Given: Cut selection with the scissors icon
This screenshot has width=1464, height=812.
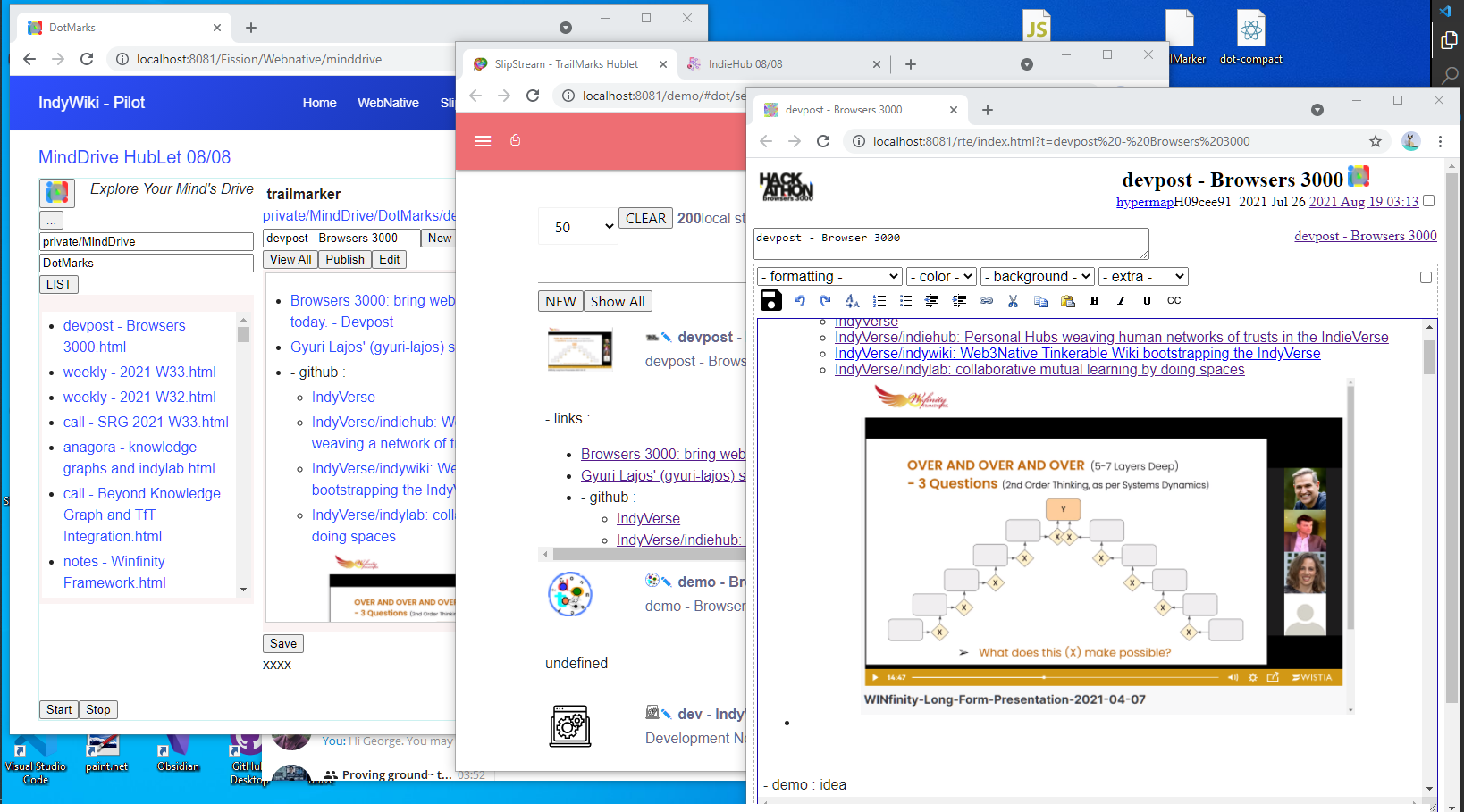Looking at the screenshot, I should (x=1013, y=301).
